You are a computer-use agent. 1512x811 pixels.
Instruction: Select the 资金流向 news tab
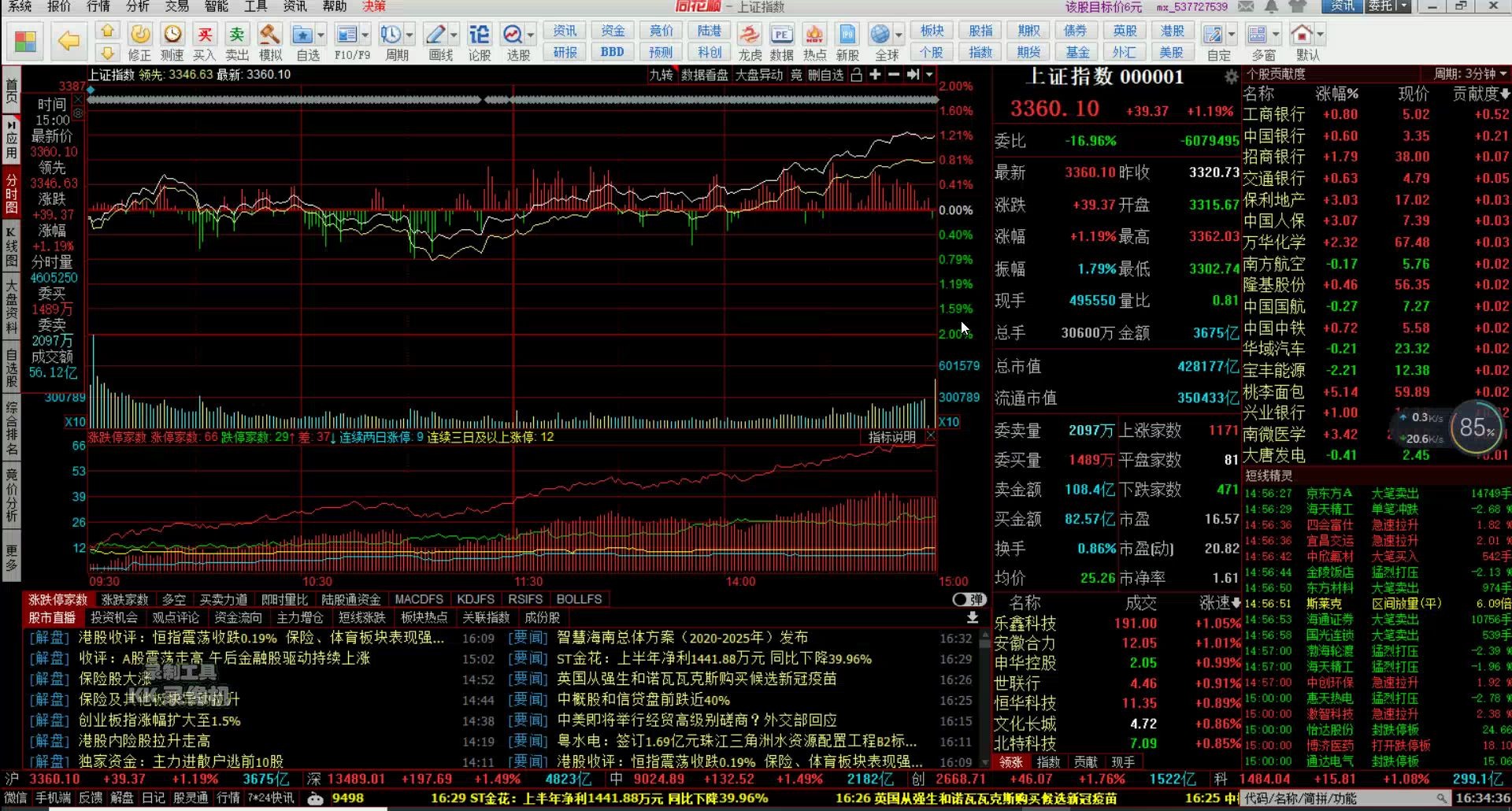point(238,618)
